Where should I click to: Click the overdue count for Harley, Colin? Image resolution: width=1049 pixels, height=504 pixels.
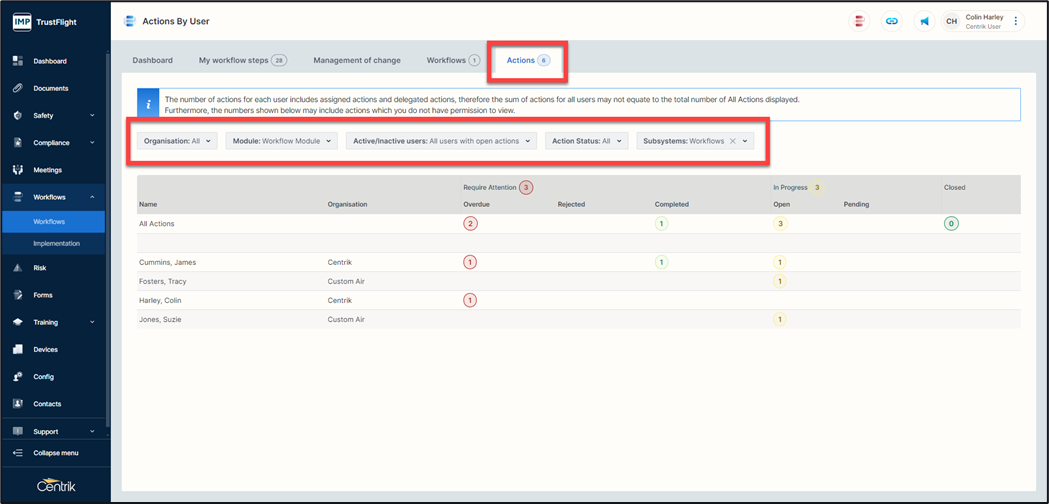[x=470, y=300]
